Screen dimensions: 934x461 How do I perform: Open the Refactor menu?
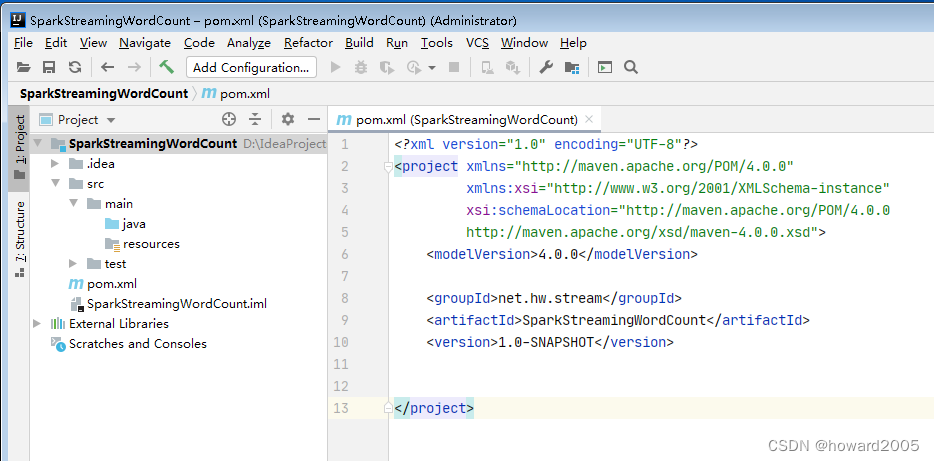pyautogui.click(x=309, y=43)
